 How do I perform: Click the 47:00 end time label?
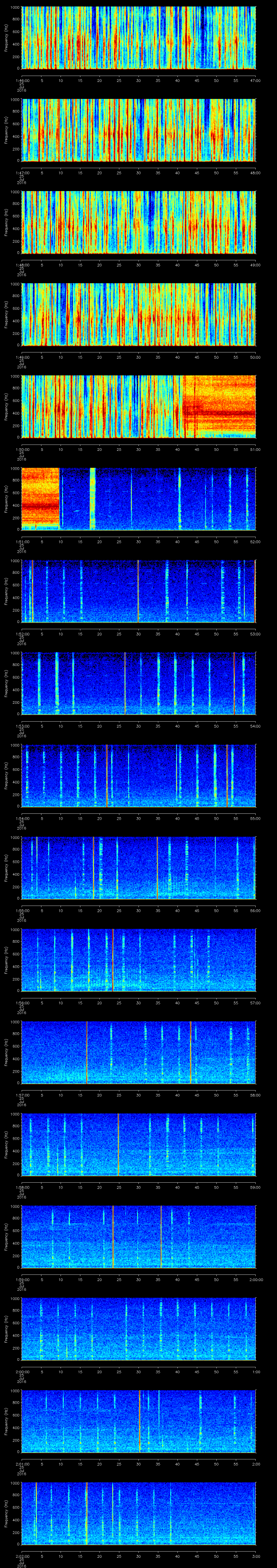pos(256,80)
